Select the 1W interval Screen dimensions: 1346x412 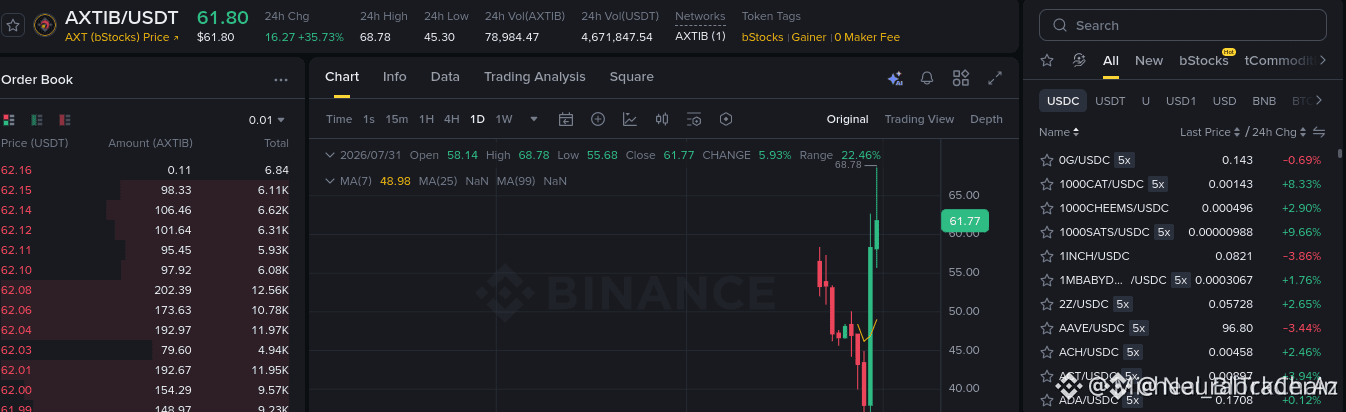point(504,119)
